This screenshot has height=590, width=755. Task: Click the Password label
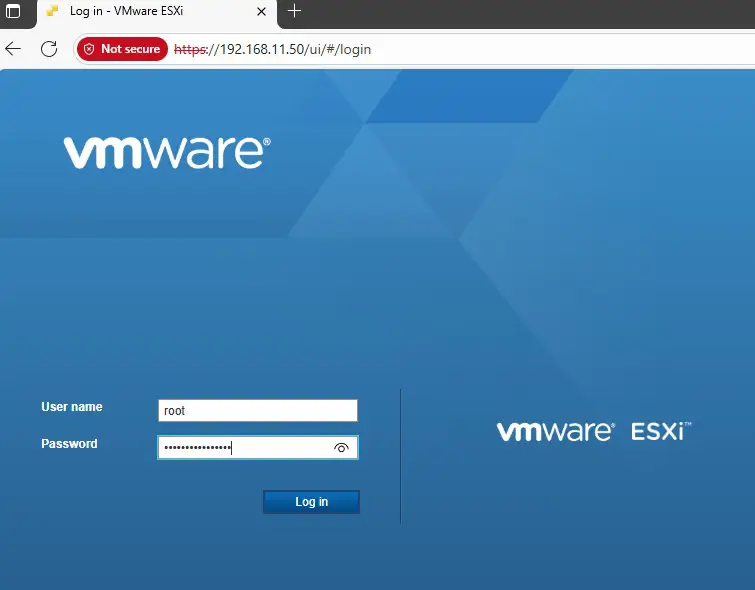pyautogui.click(x=69, y=444)
